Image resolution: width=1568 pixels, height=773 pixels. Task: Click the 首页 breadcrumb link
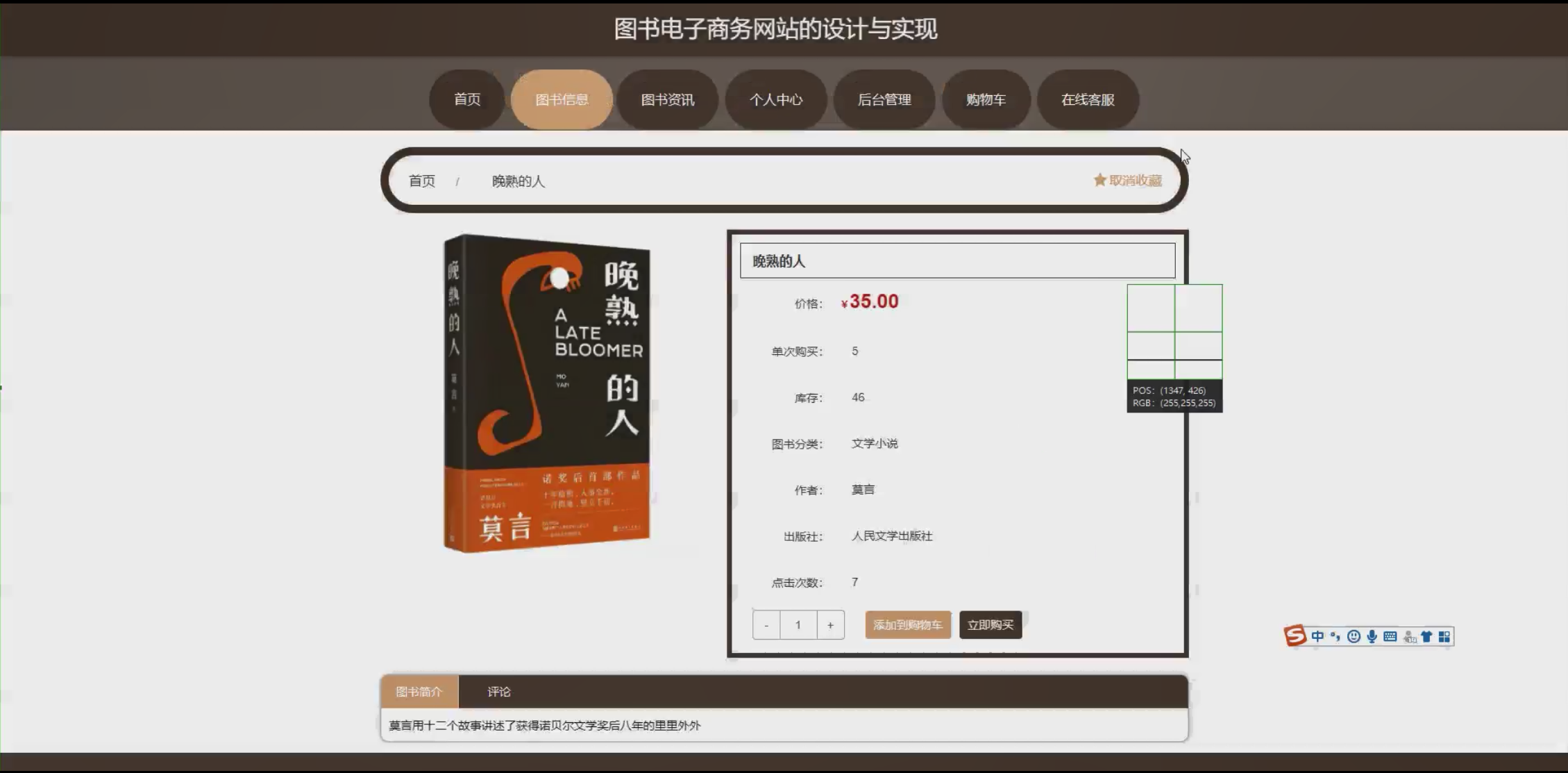coord(422,181)
